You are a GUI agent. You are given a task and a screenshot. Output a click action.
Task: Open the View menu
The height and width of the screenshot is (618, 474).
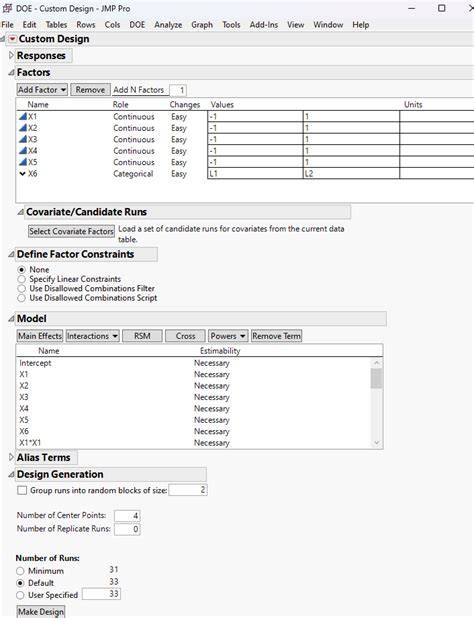pos(296,24)
